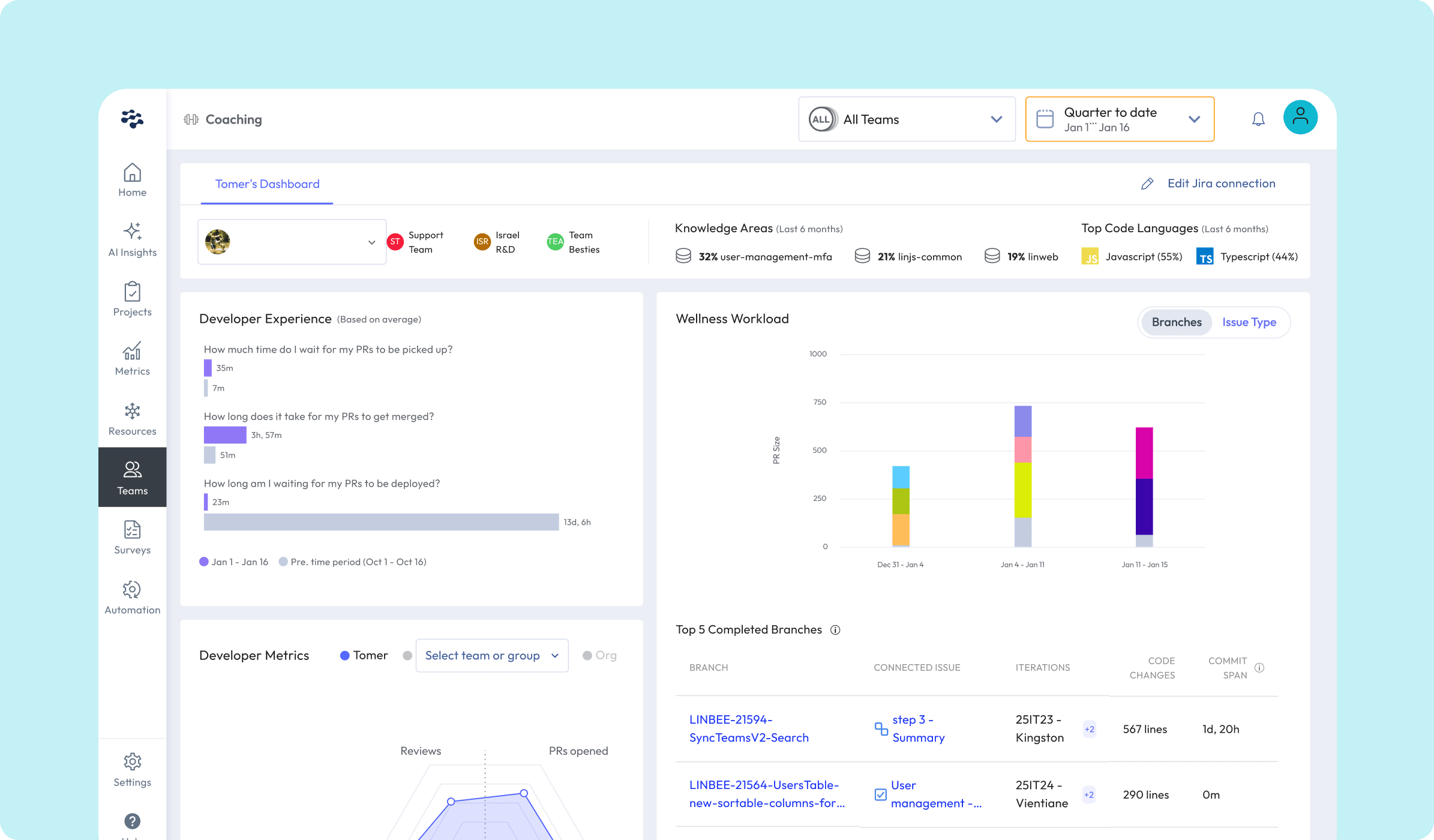The width and height of the screenshot is (1434, 840).
Task: Click the profile avatar in the top corner
Action: click(1300, 118)
